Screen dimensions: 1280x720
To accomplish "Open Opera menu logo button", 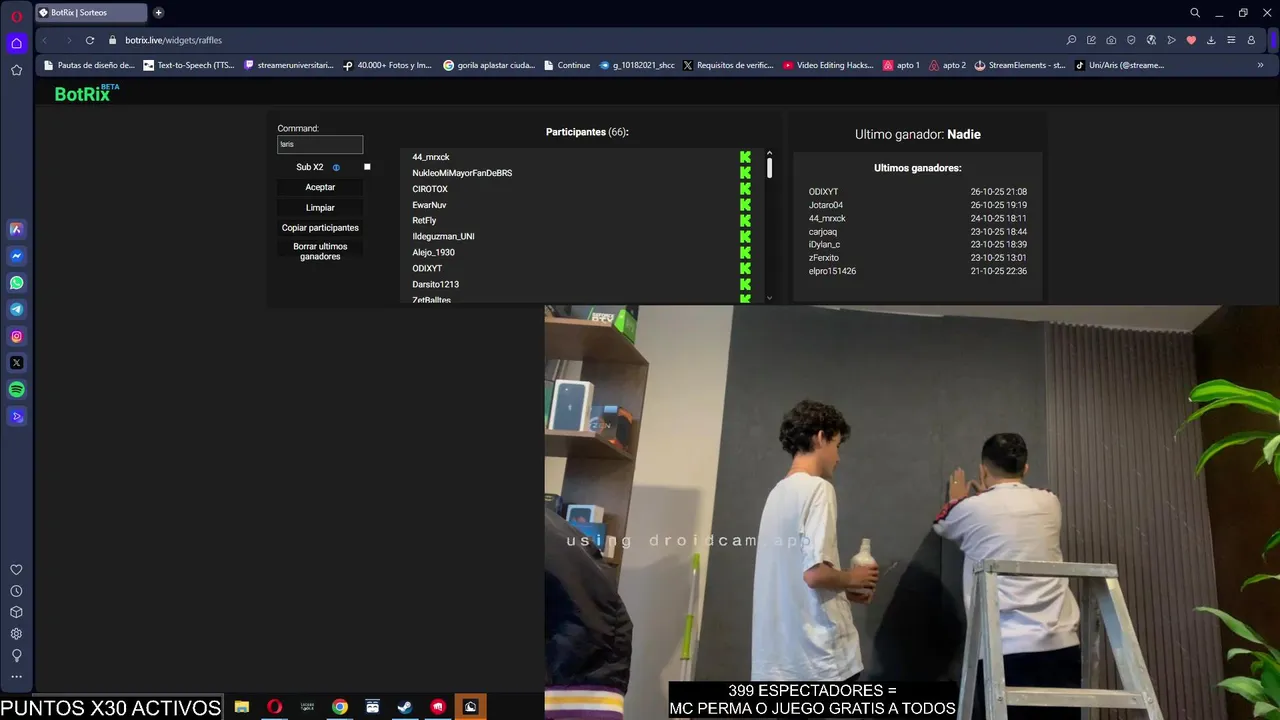I will pyautogui.click(x=16, y=16).
